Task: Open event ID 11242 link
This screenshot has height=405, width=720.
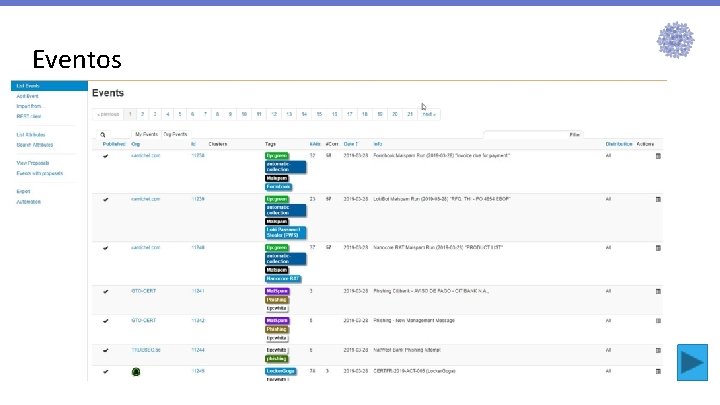Action: pos(198,321)
